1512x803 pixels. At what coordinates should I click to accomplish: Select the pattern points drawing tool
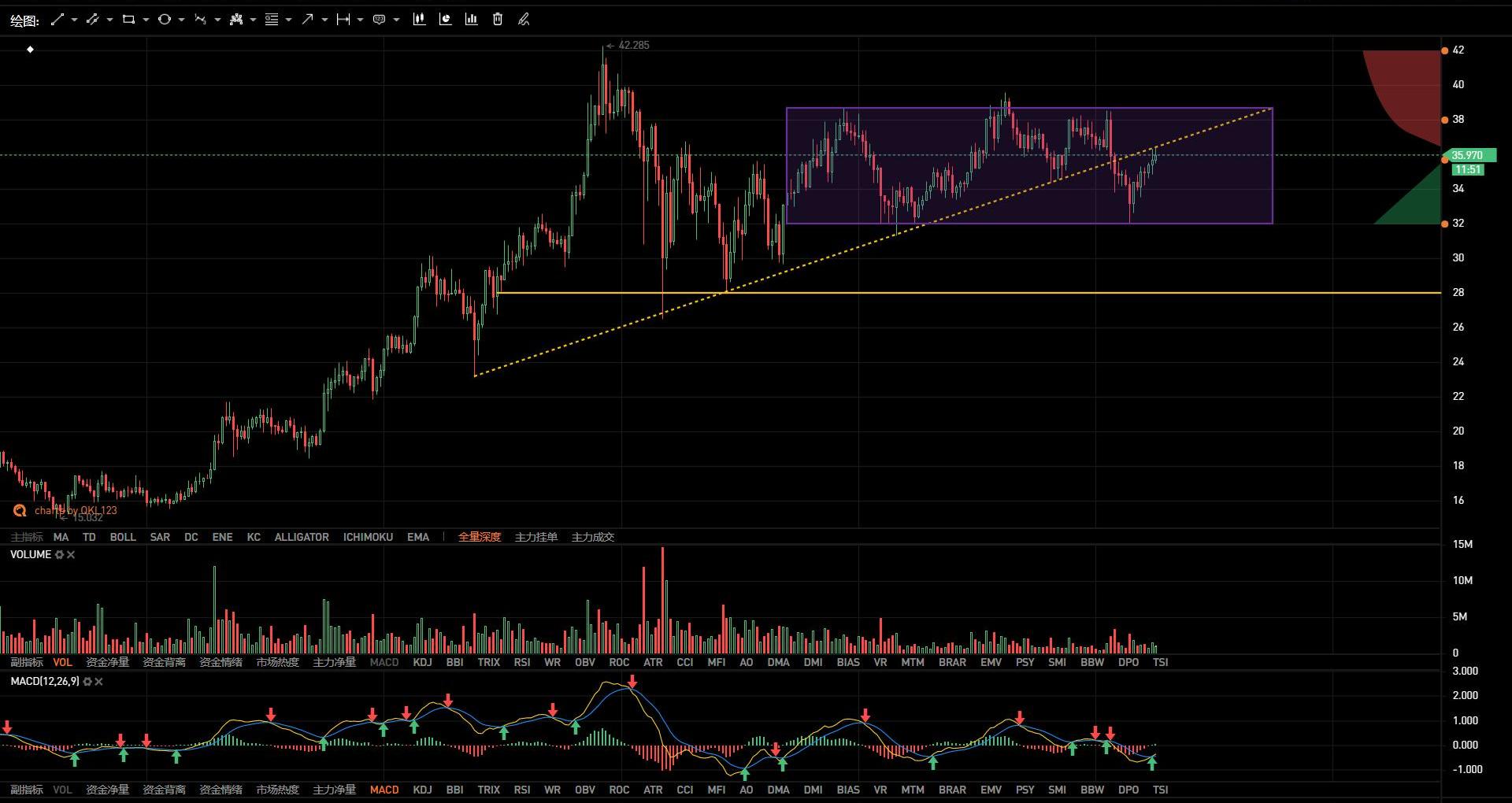235,20
